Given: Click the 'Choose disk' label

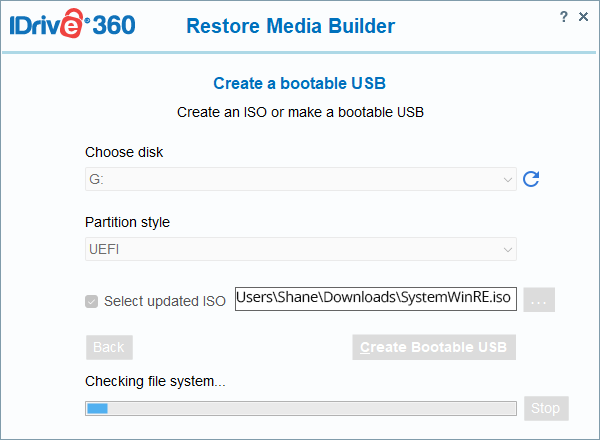Looking at the screenshot, I should 124,152.
